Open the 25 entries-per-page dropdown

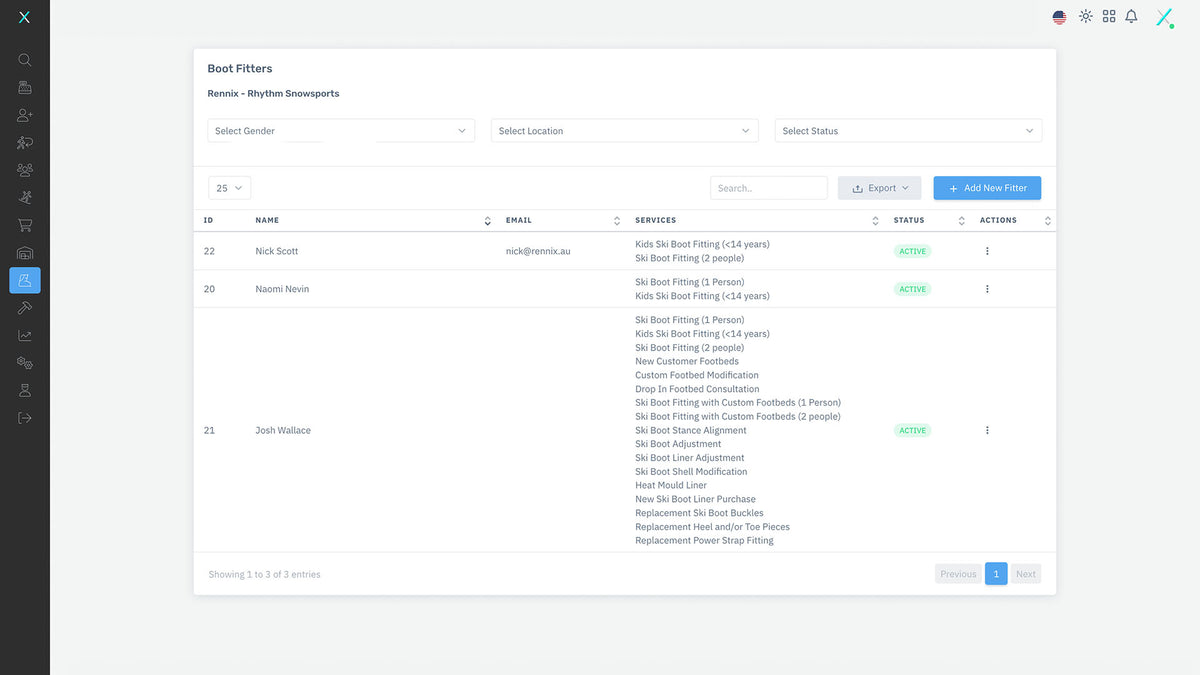coord(229,188)
